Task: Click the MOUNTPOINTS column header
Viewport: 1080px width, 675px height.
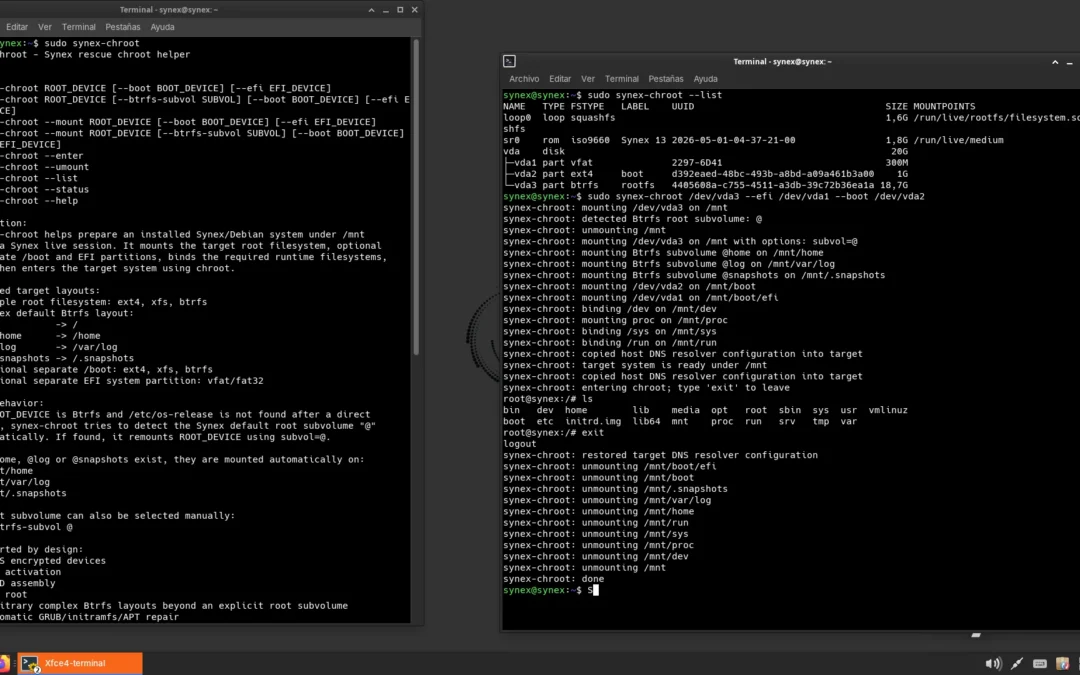Action: [x=944, y=107]
